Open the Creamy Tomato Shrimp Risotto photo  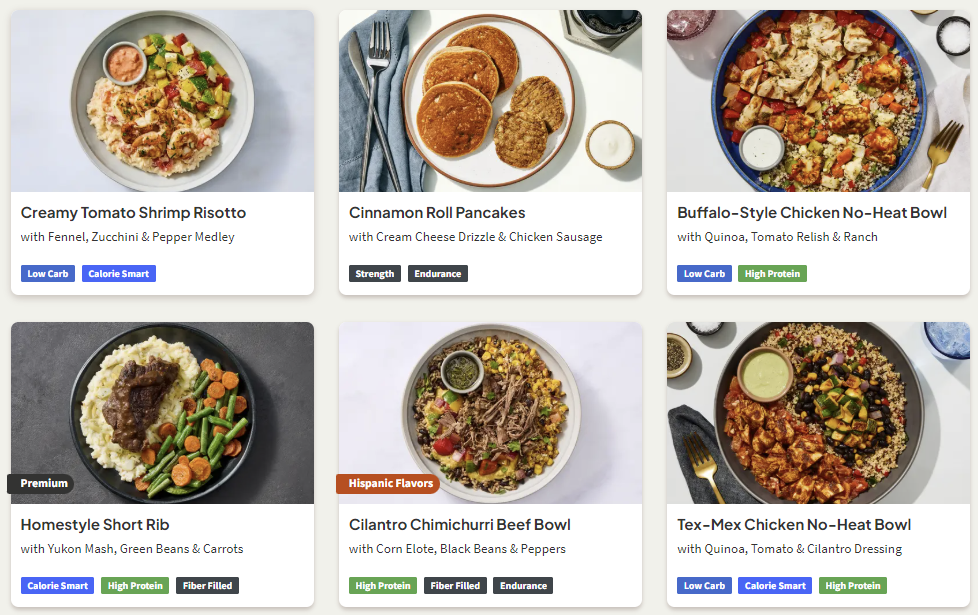162,100
